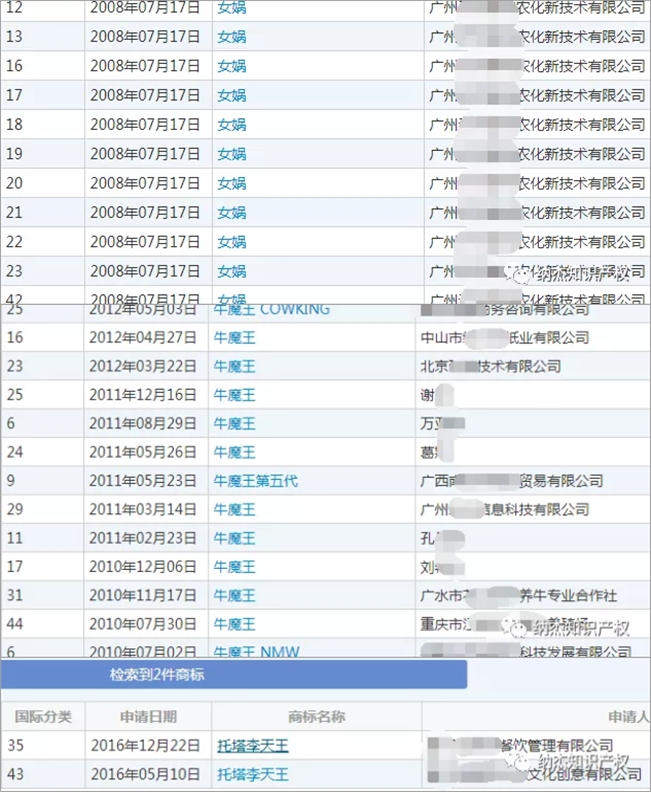
Task: Click class number 19 cell
Action: pos(14,154)
